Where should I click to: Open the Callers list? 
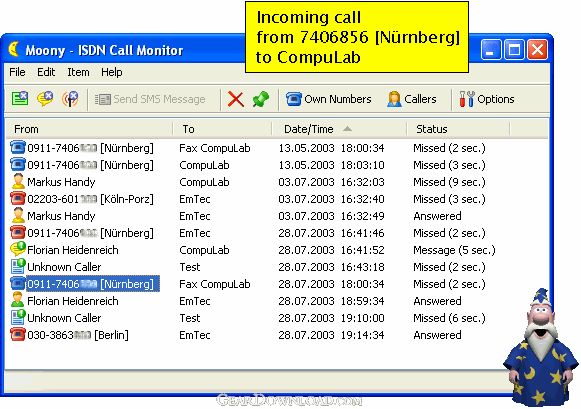click(412, 99)
